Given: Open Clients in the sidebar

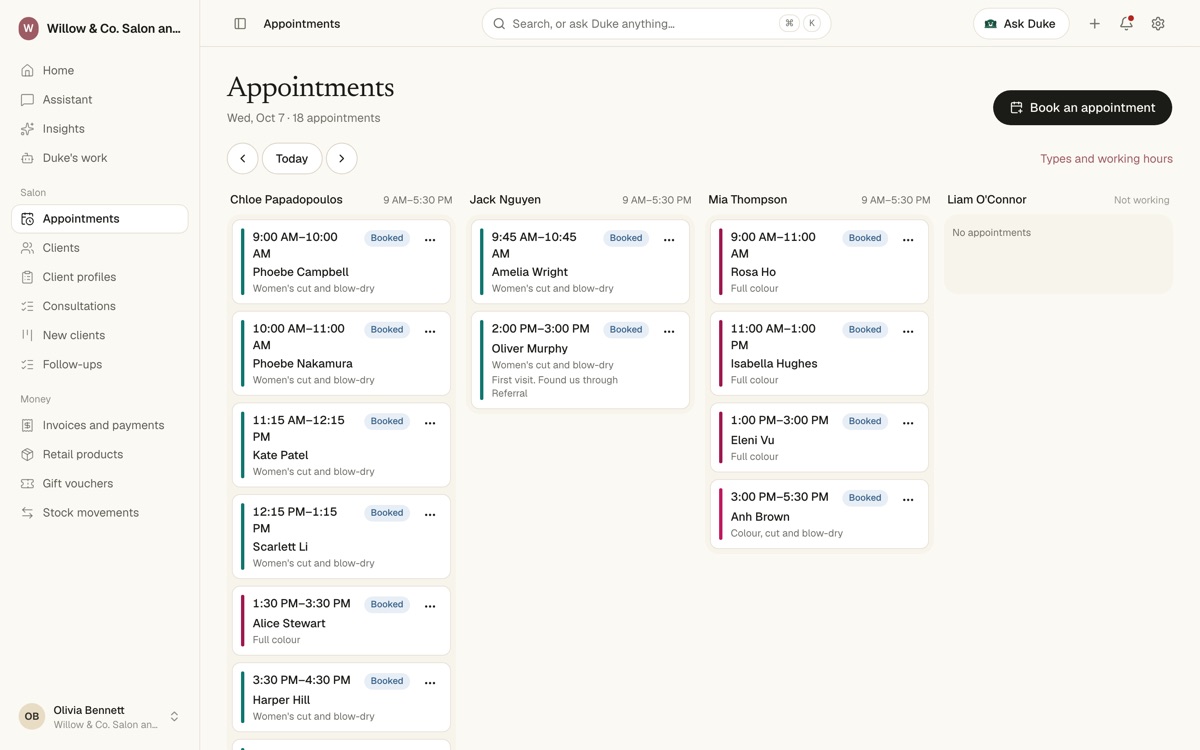Looking at the screenshot, I should click(x=100, y=248).
